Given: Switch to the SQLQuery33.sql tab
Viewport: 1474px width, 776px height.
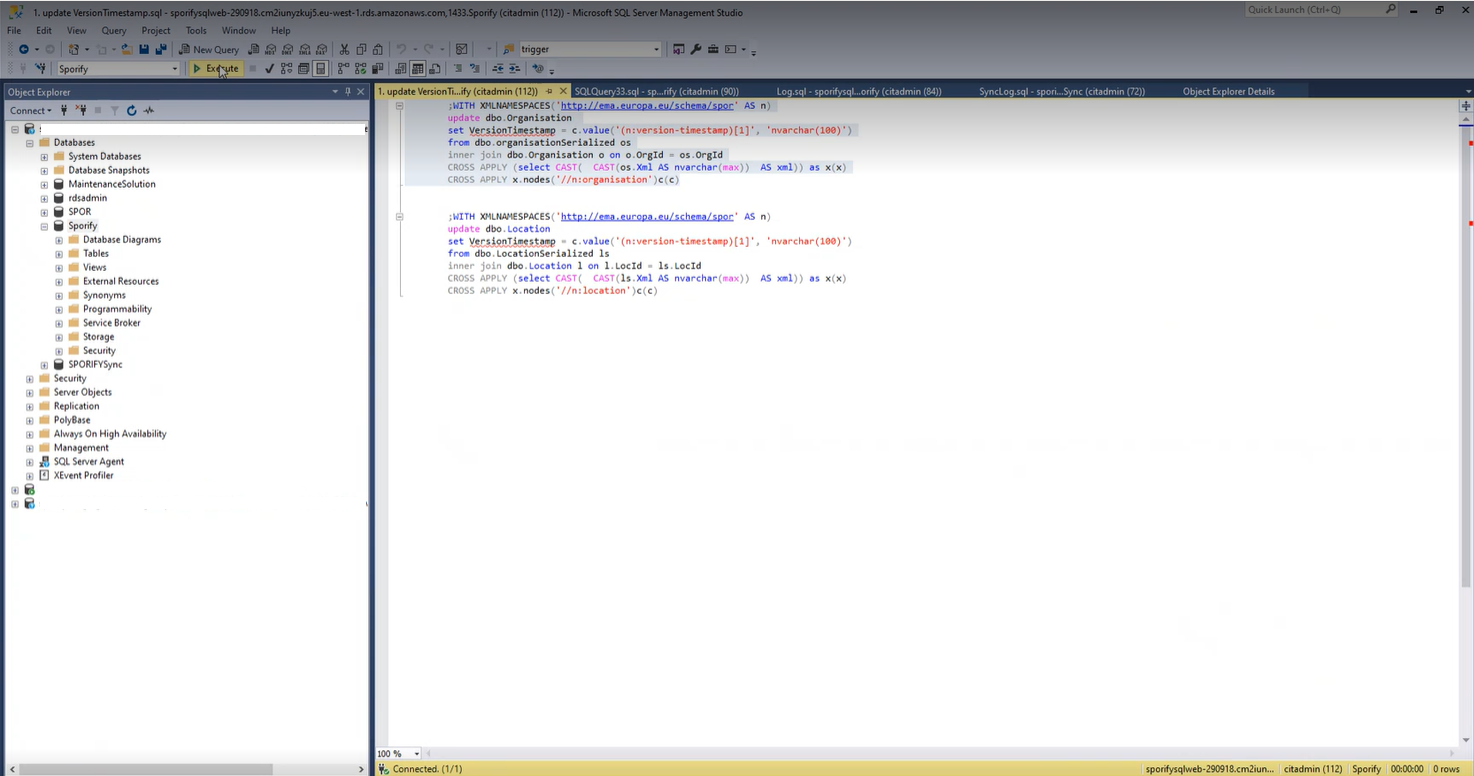Looking at the screenshot, I should (x=655, y=91).
